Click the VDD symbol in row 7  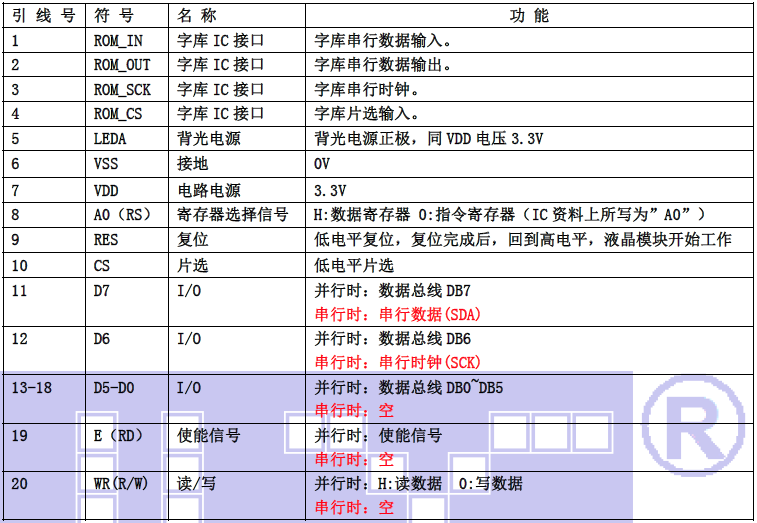click(106, 190)
